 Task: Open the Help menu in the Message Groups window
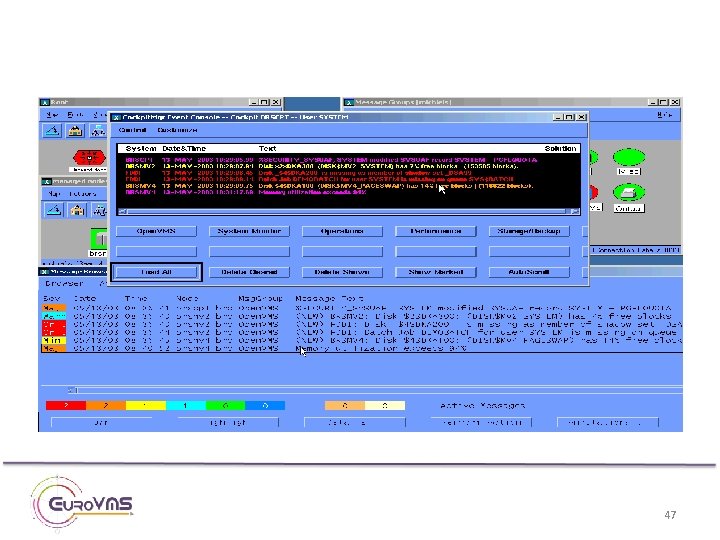[664, 114]
